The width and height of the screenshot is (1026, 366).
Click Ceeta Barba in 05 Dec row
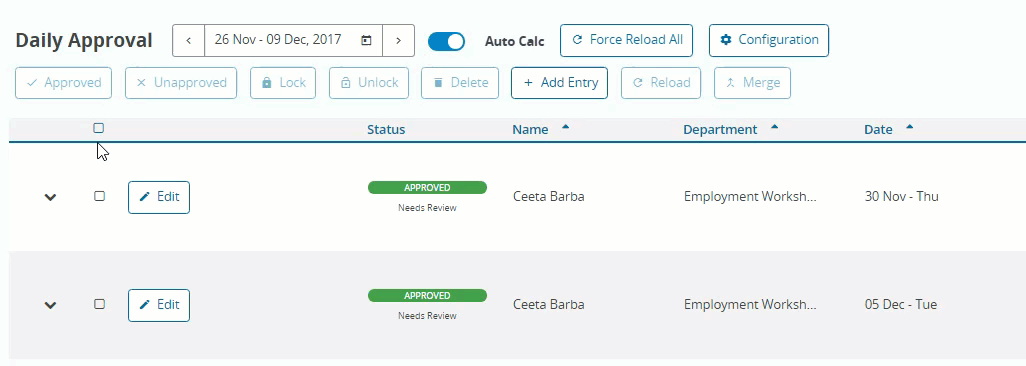tap(548, 304)
